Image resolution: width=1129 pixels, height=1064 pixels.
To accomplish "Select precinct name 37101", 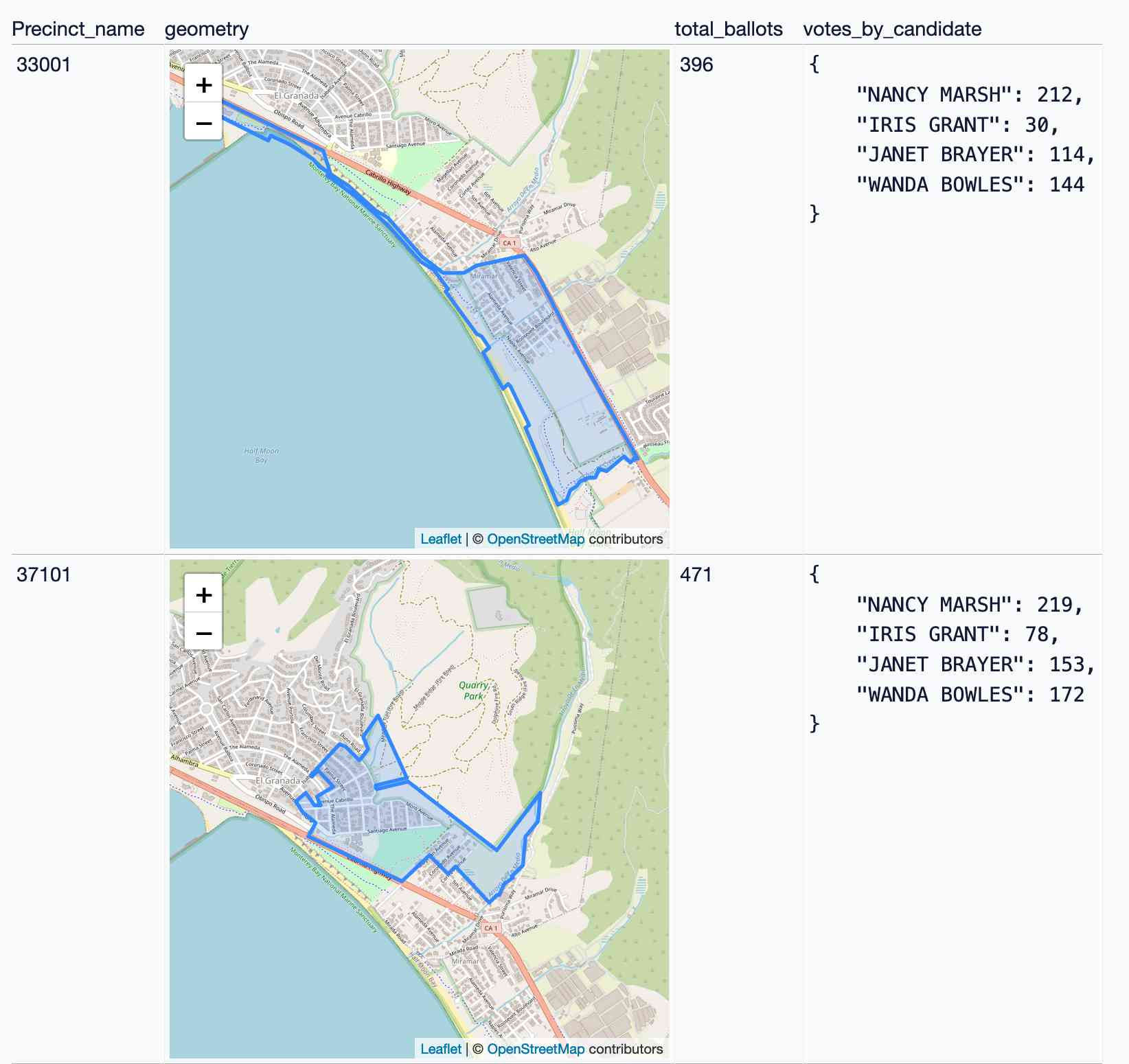I will (x=44, y=575).
